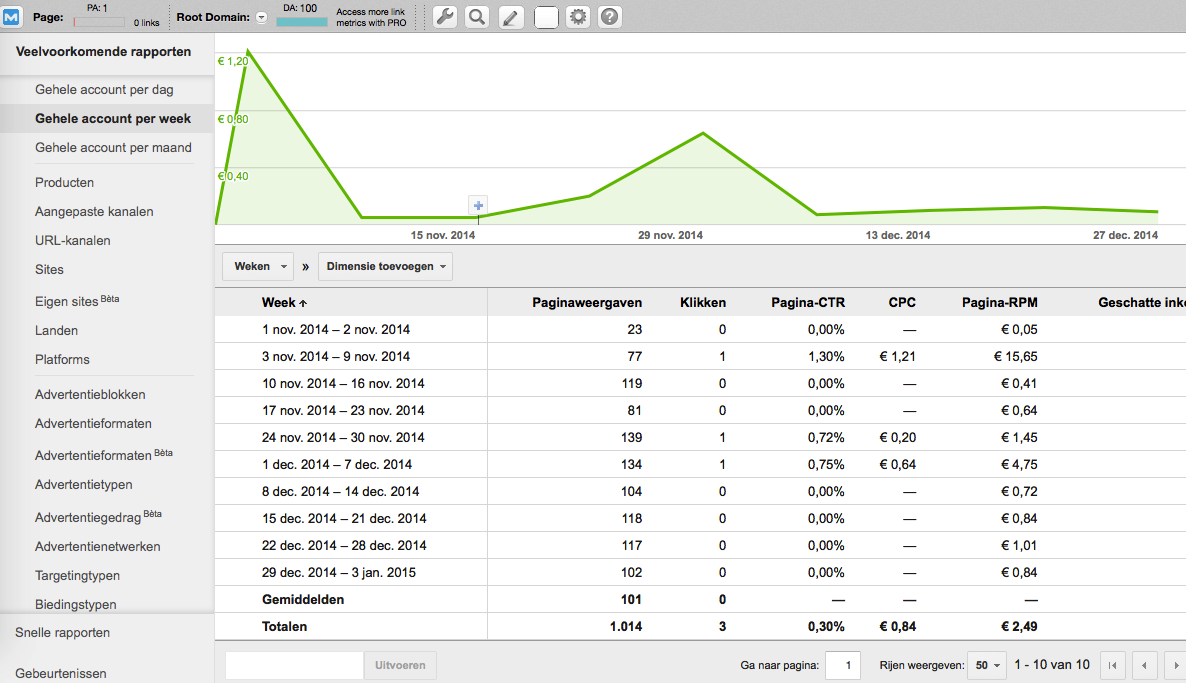Go to next page arrow icon
1186x683 pixels.
[1175, 665]
